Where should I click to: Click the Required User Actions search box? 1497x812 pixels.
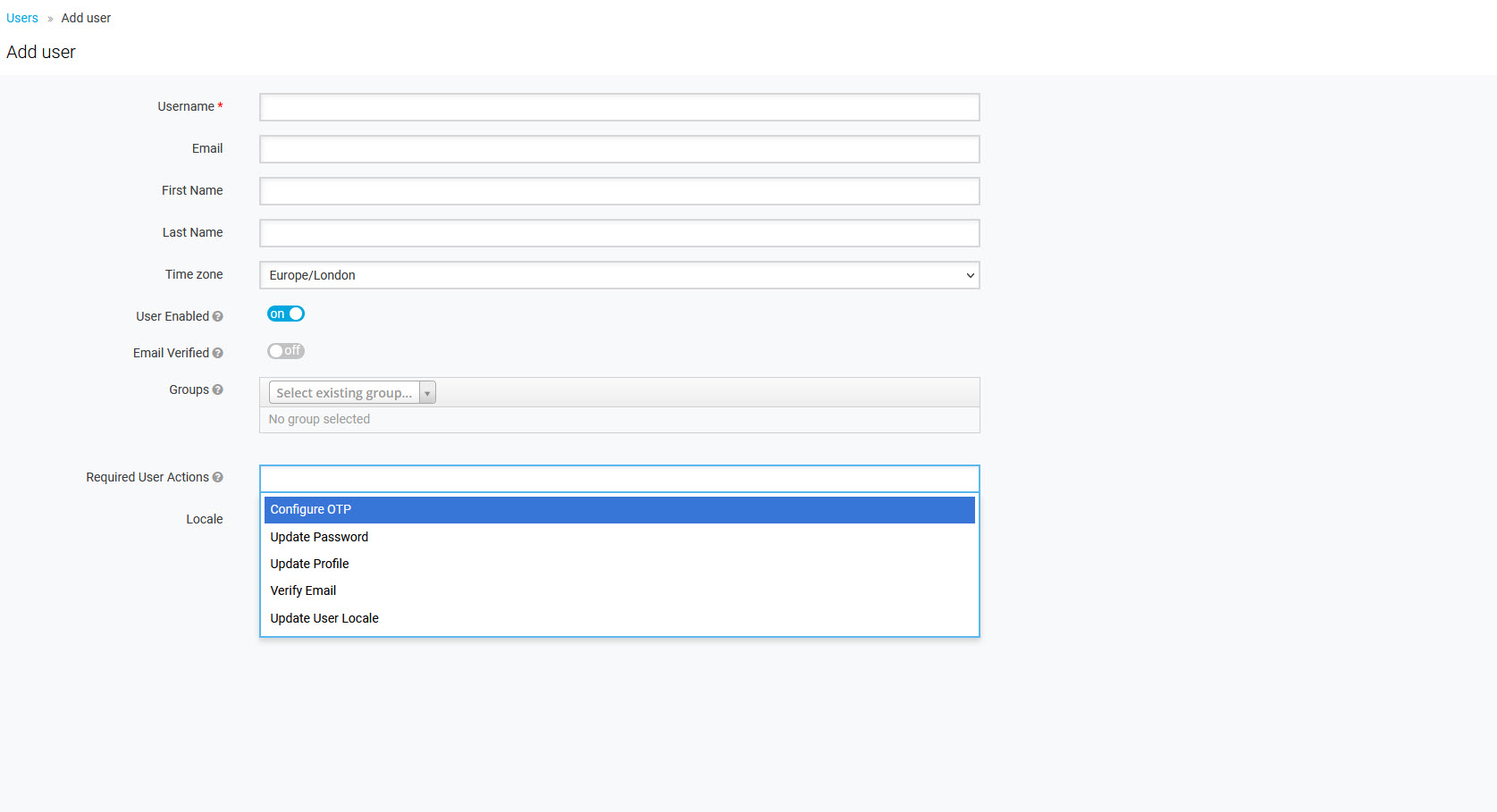click(618, 479)
